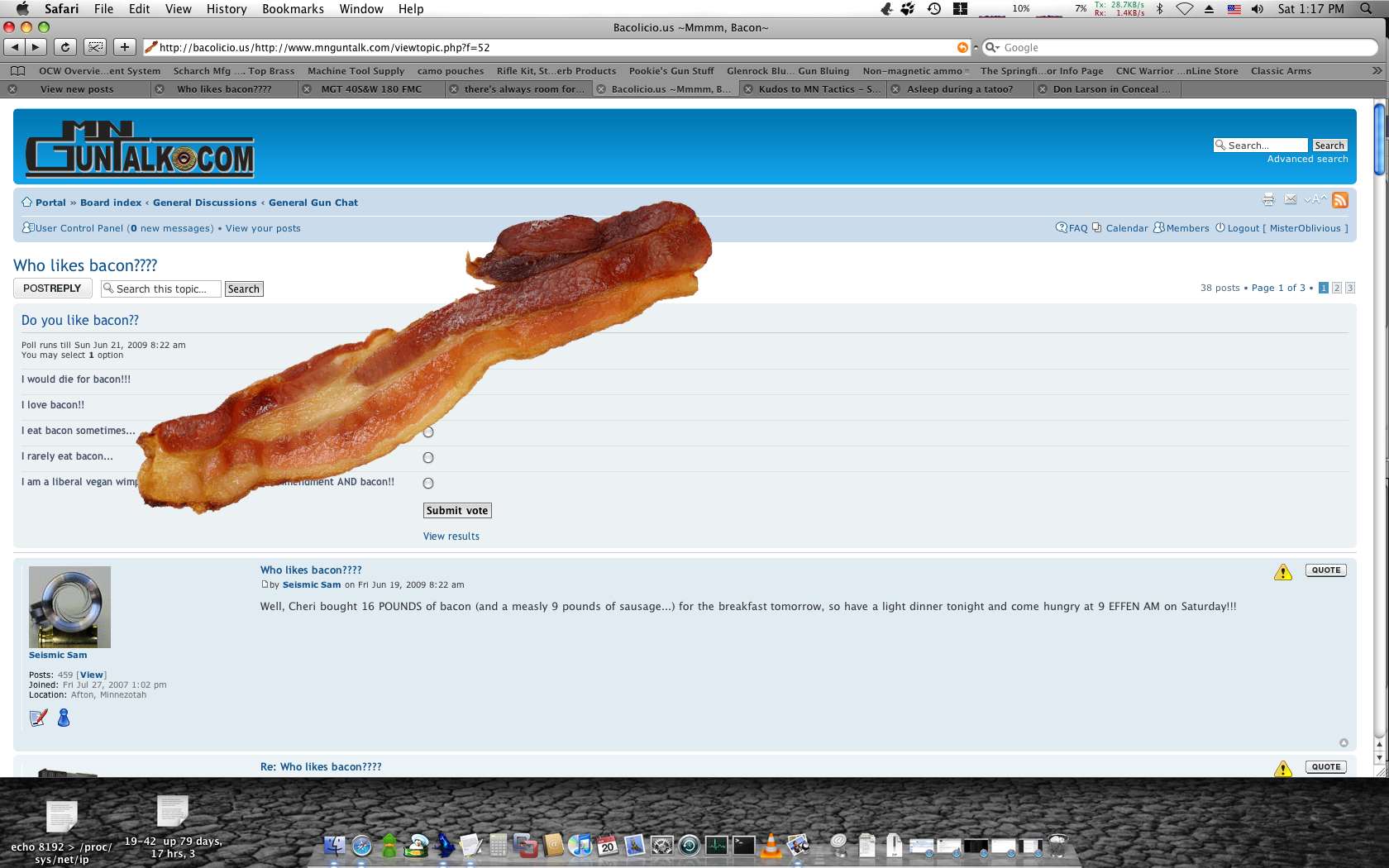Click the Submit vote button
This screenshot has width=1389, height=868.
[457, 511]
